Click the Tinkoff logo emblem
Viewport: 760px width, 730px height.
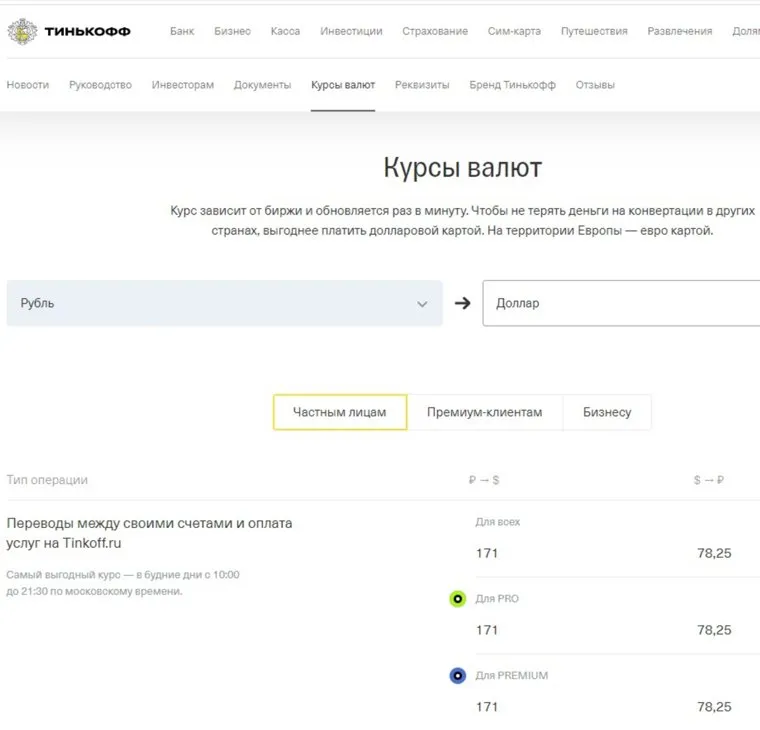pos(22,32)
